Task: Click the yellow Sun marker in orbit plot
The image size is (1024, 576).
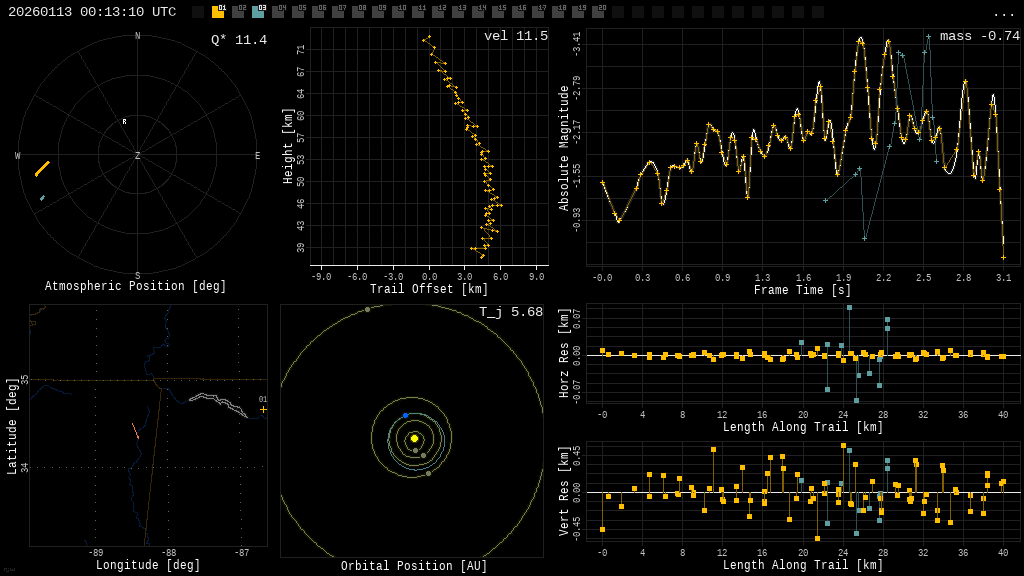Action: 414,438
